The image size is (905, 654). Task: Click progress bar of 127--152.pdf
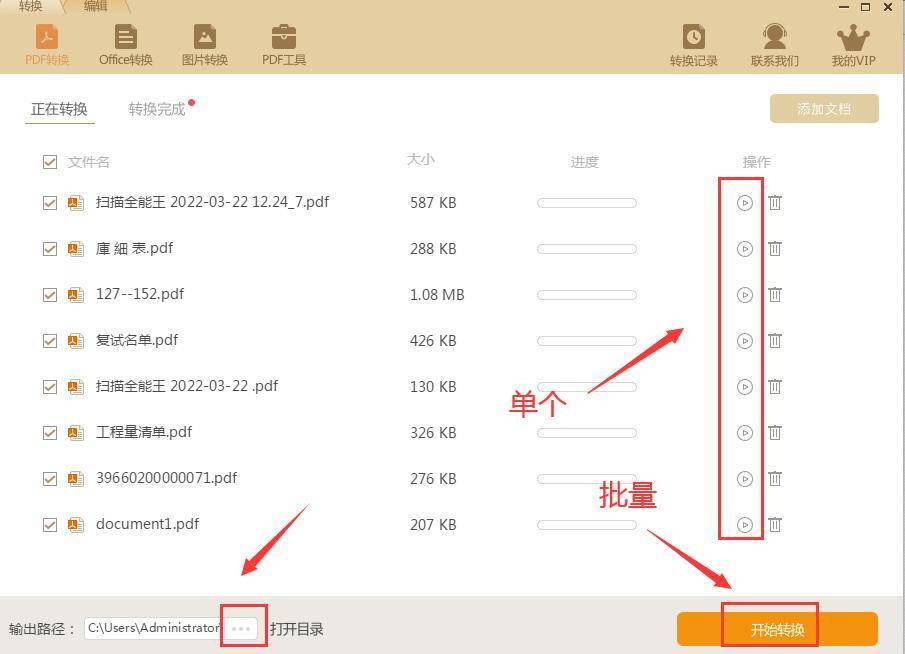click(x=586, y=295)
